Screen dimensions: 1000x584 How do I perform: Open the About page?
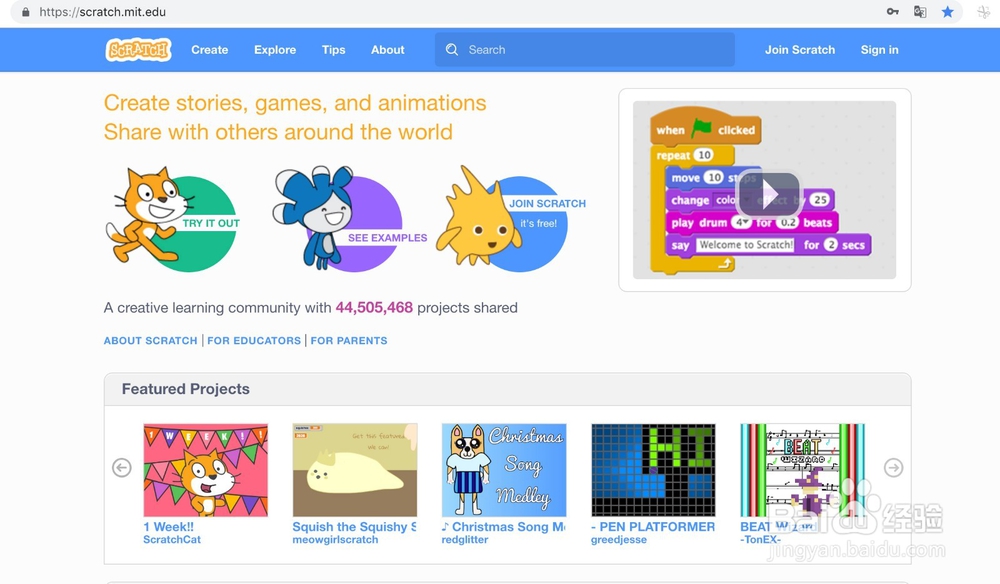tap(388, 50)
